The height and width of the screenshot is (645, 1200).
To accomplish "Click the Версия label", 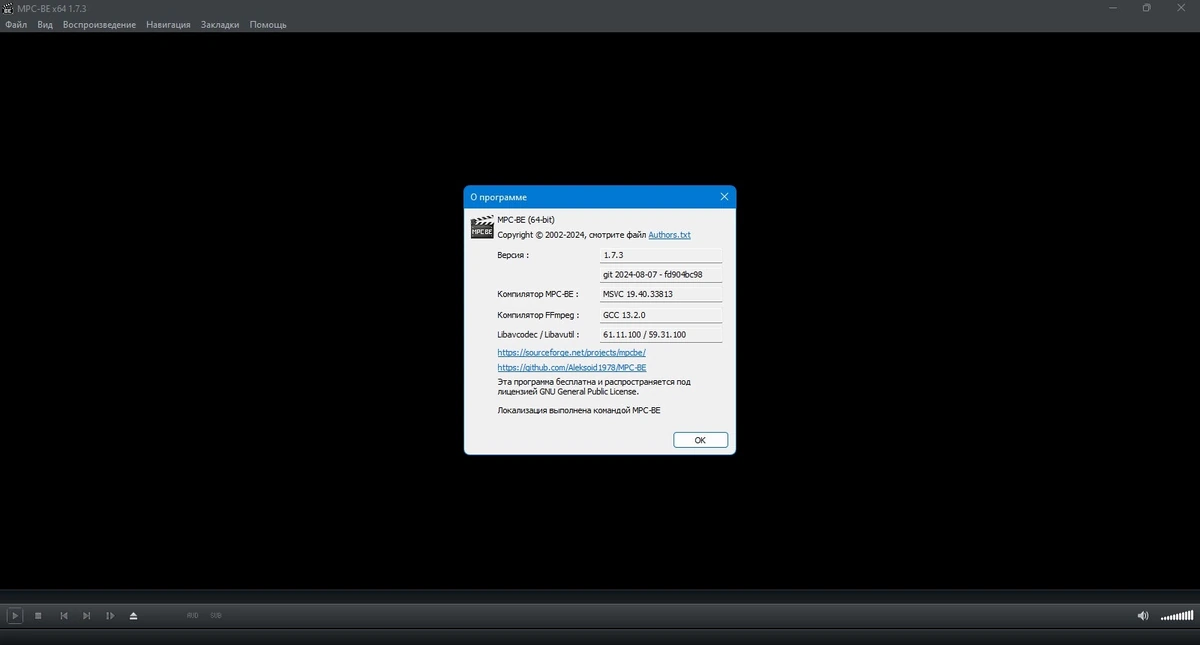I will pyautogui.click(x=513, y=255).
